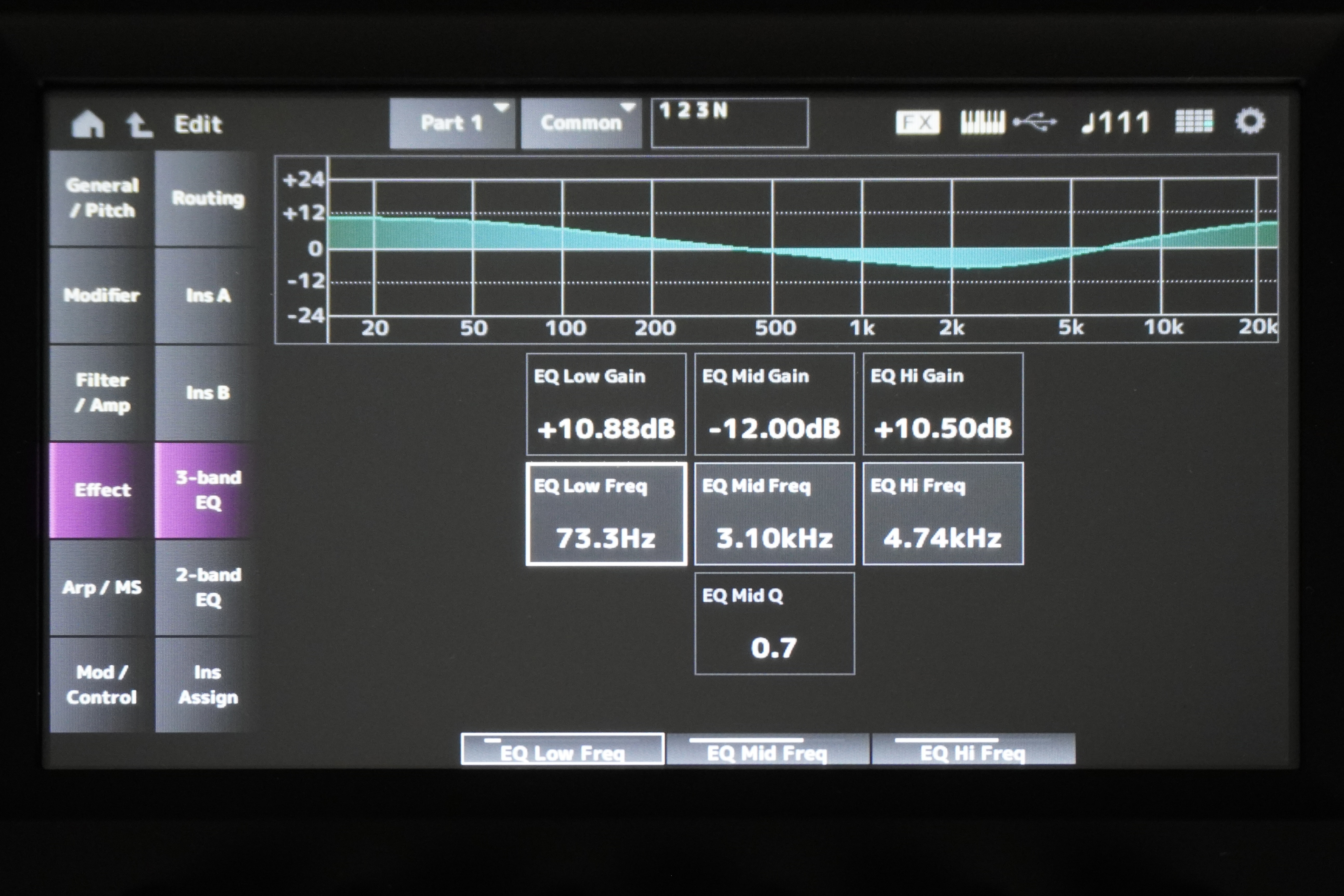Tap the EQ curve graph display
1344x896 pixels.
tap(800, 249)
